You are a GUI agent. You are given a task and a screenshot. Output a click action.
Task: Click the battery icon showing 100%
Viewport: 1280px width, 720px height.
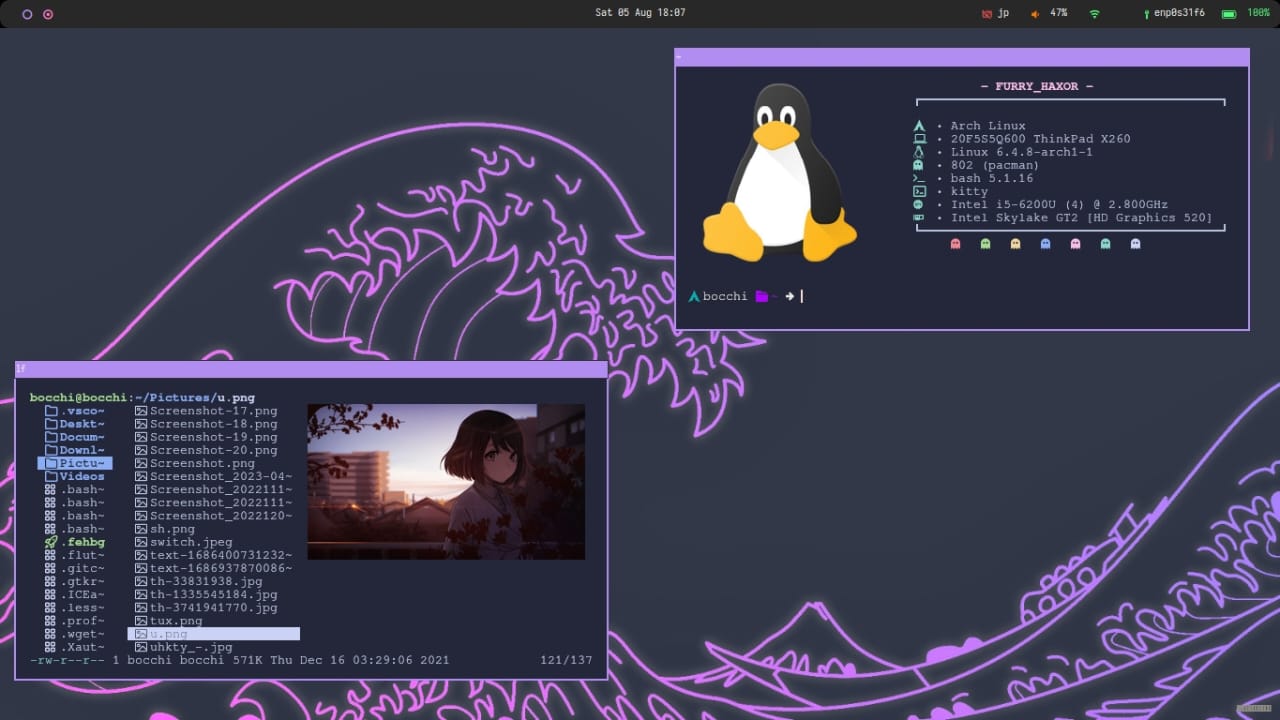[1227, 13]
